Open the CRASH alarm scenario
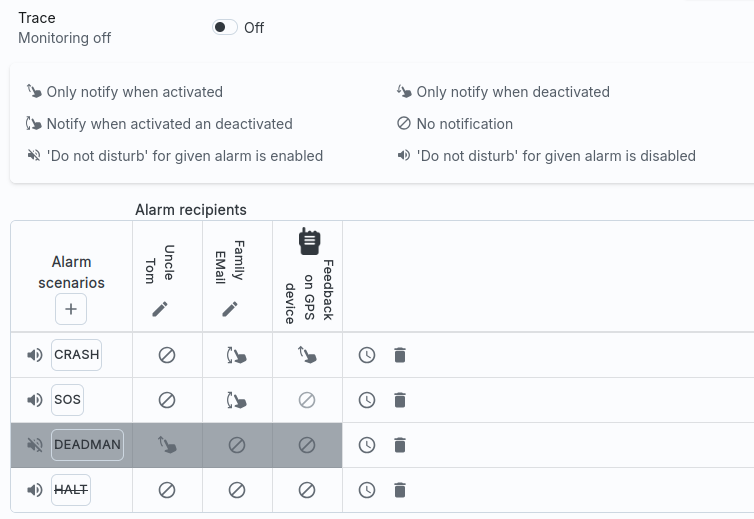This screenshot has width=754, height=519. 76,355
